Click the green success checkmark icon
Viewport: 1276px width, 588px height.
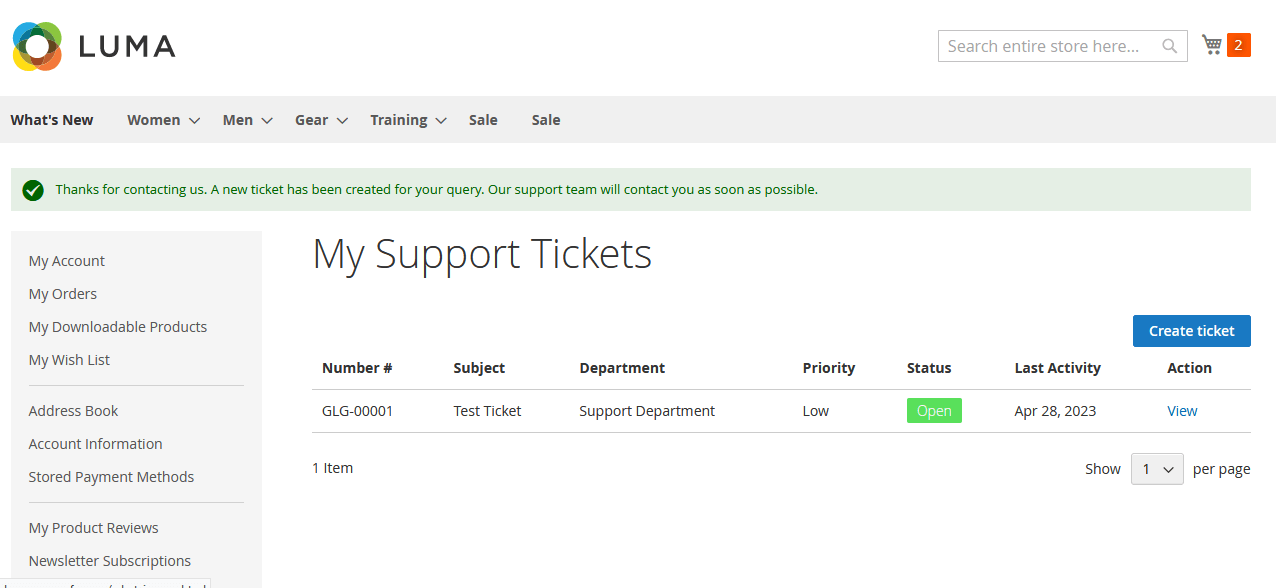coord(33,190)
